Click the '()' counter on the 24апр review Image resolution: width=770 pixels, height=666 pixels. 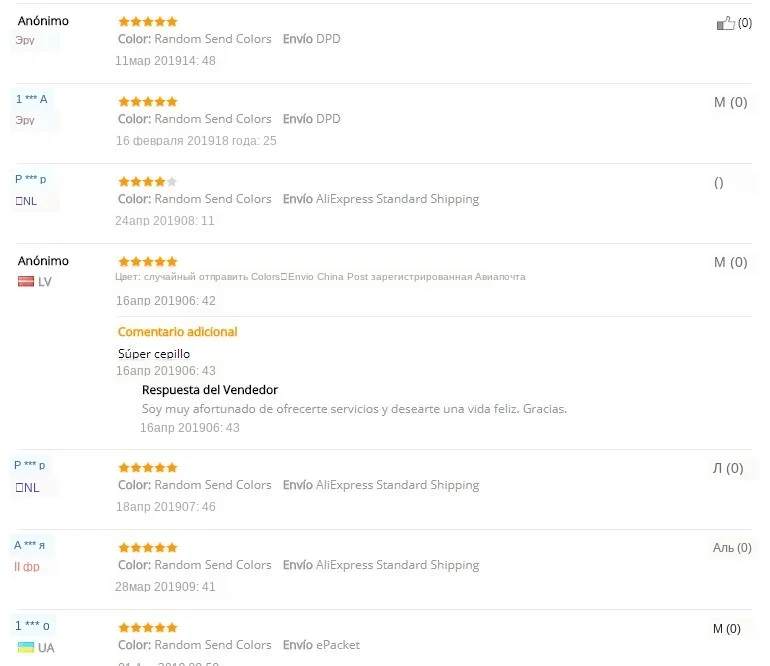point(719,183)
